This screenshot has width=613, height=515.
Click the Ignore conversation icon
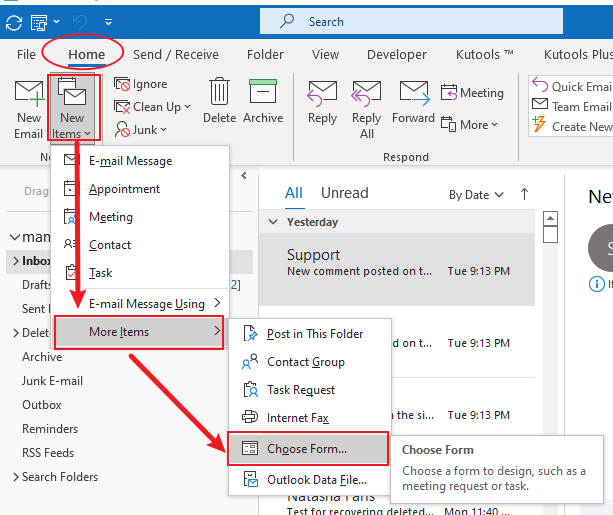(x=123, y=85)
